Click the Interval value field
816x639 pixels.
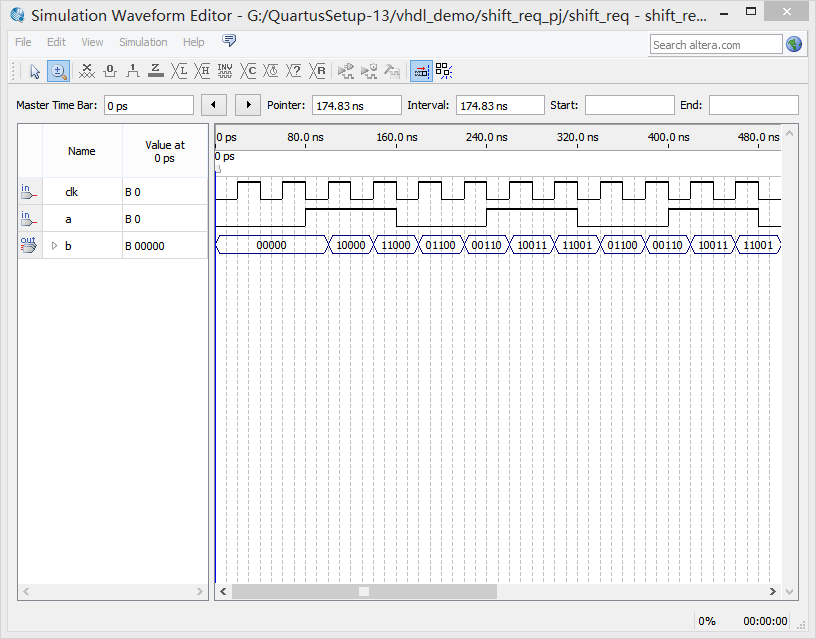tap(500, 106)
